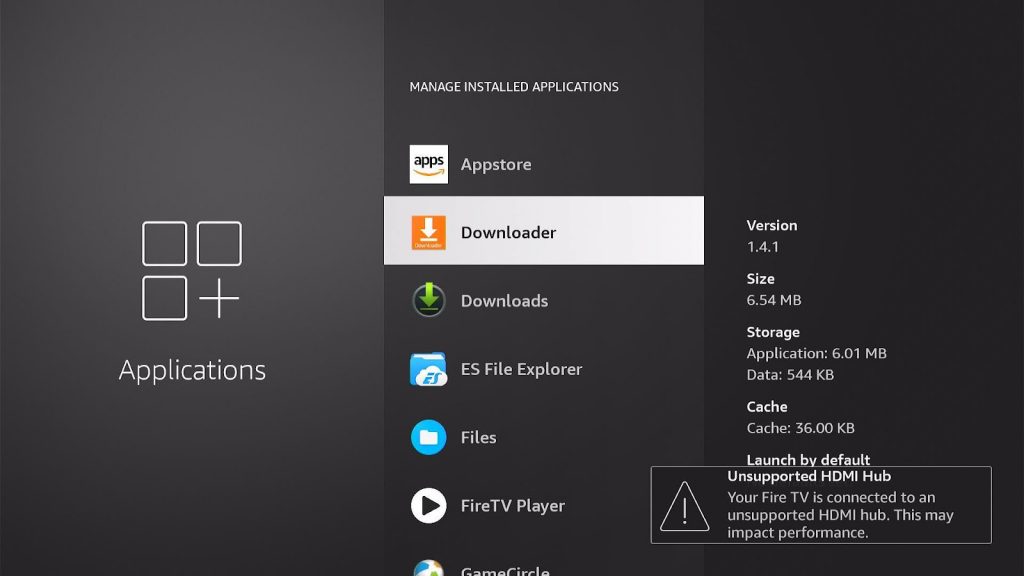
Task: Select the Downloader list entry label
Action: coord(508,232)
